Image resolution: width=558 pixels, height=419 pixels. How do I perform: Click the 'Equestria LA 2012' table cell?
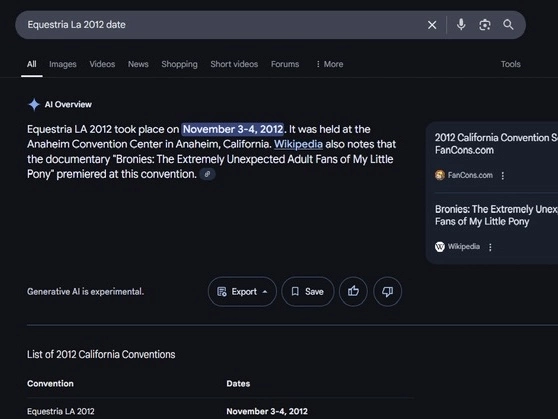61,412
